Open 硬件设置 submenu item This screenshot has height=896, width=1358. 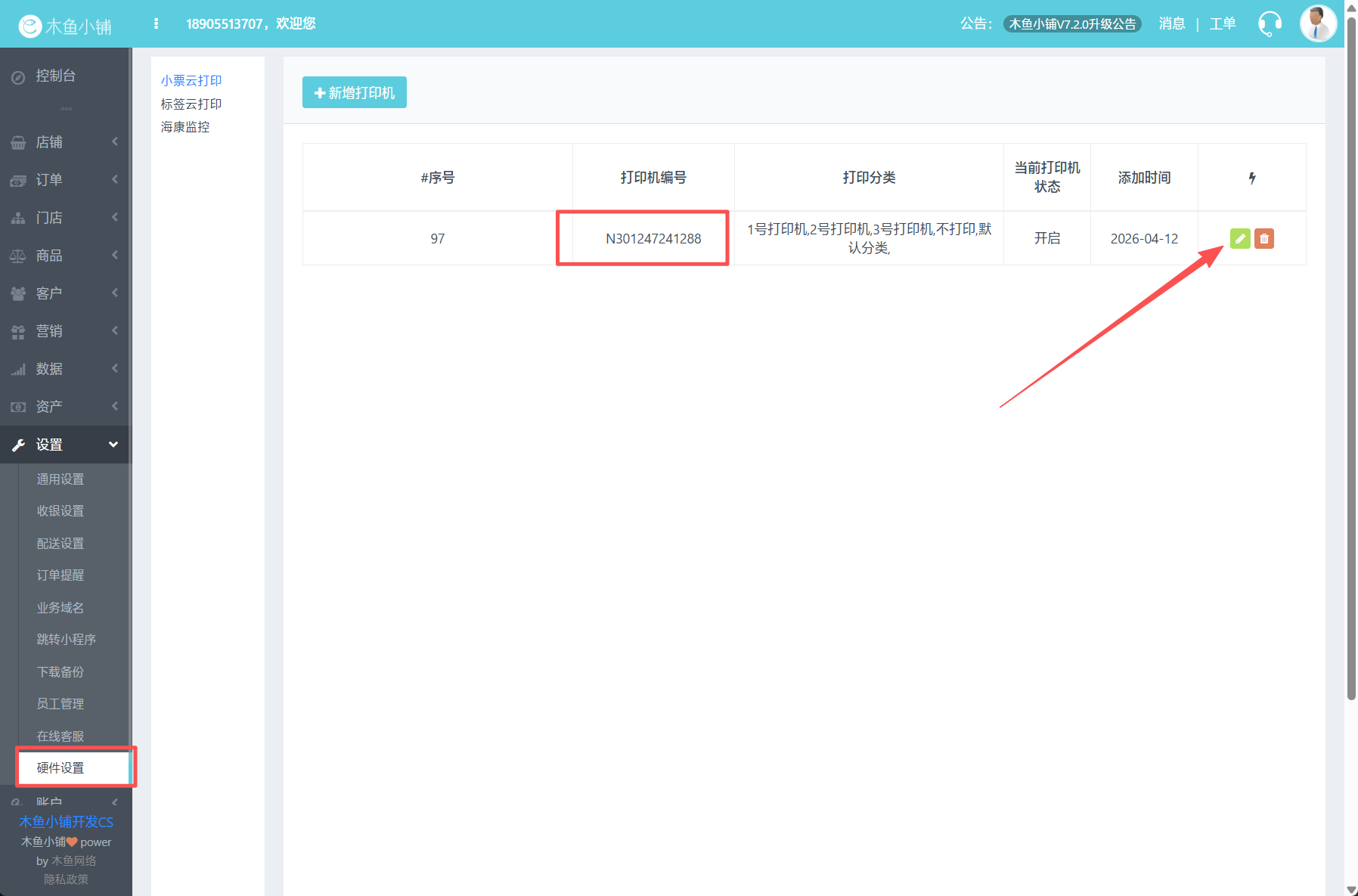[x=61, y=768]
